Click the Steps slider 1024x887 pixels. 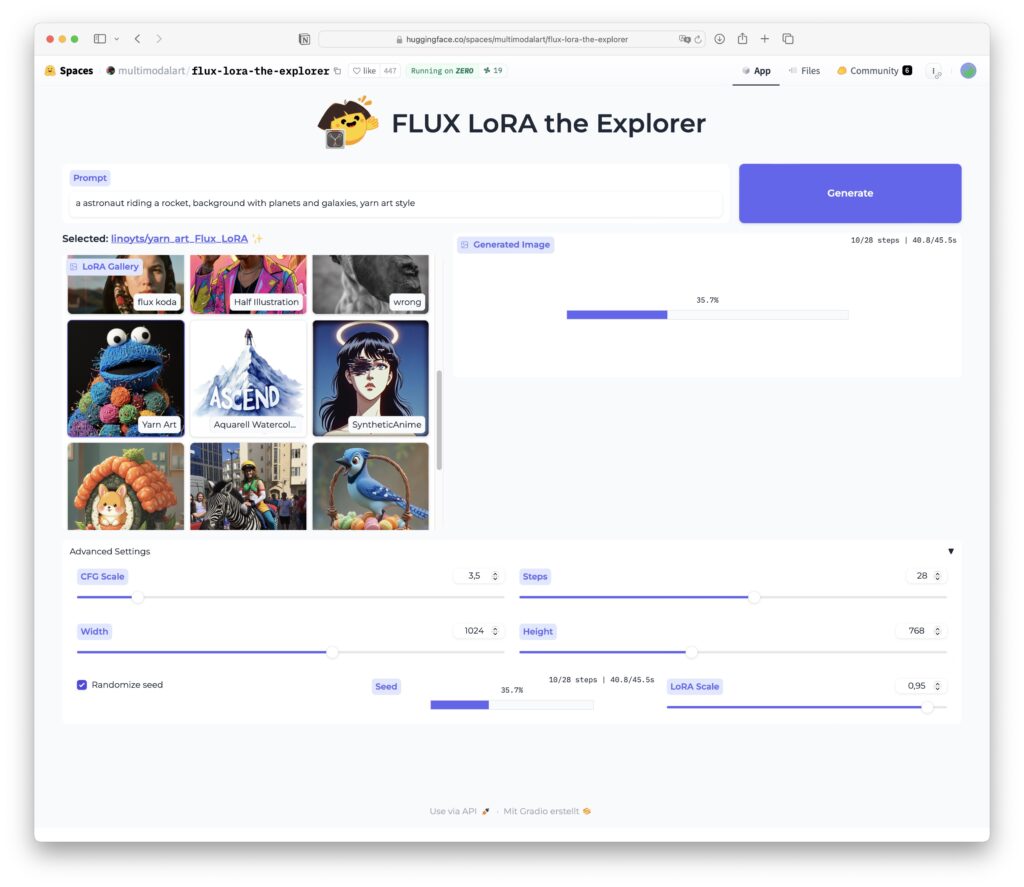(x=732, y=597)
